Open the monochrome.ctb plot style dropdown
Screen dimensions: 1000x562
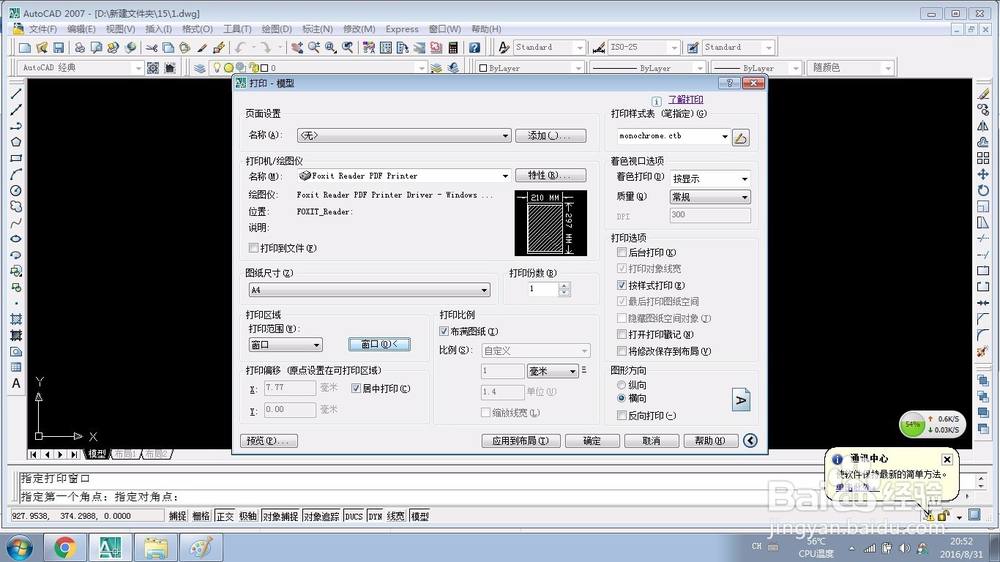(673, 136)
